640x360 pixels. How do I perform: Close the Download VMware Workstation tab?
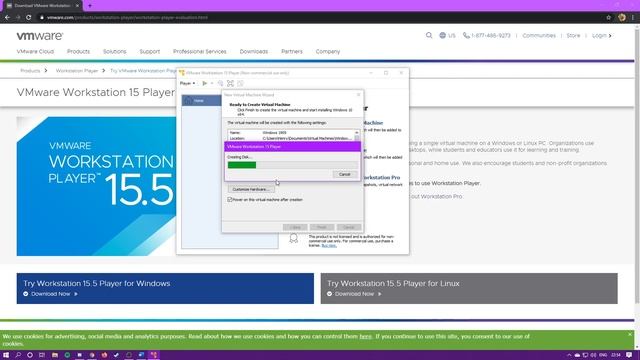pos(77,6)
